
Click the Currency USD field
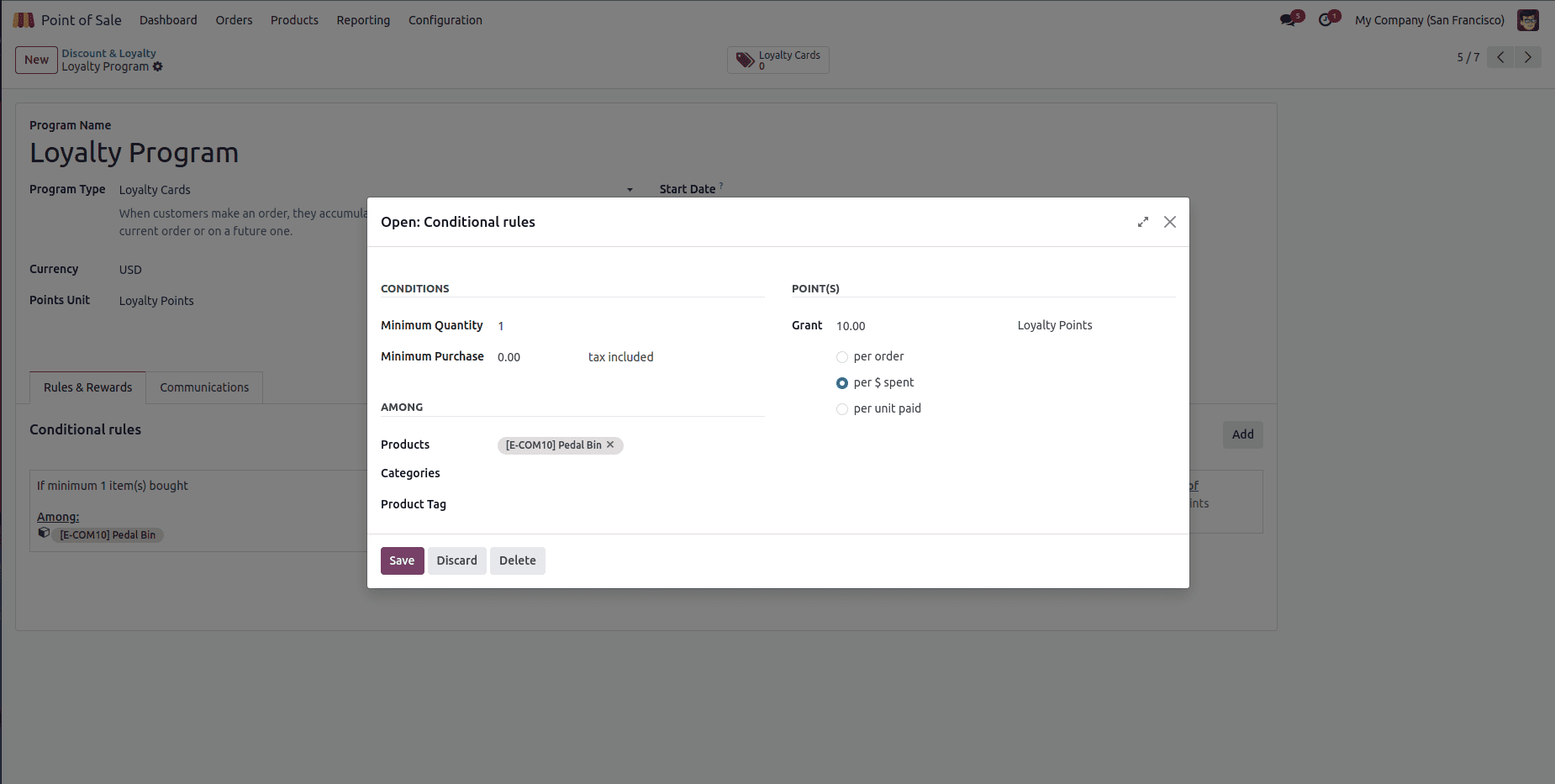tap(130, 270)
